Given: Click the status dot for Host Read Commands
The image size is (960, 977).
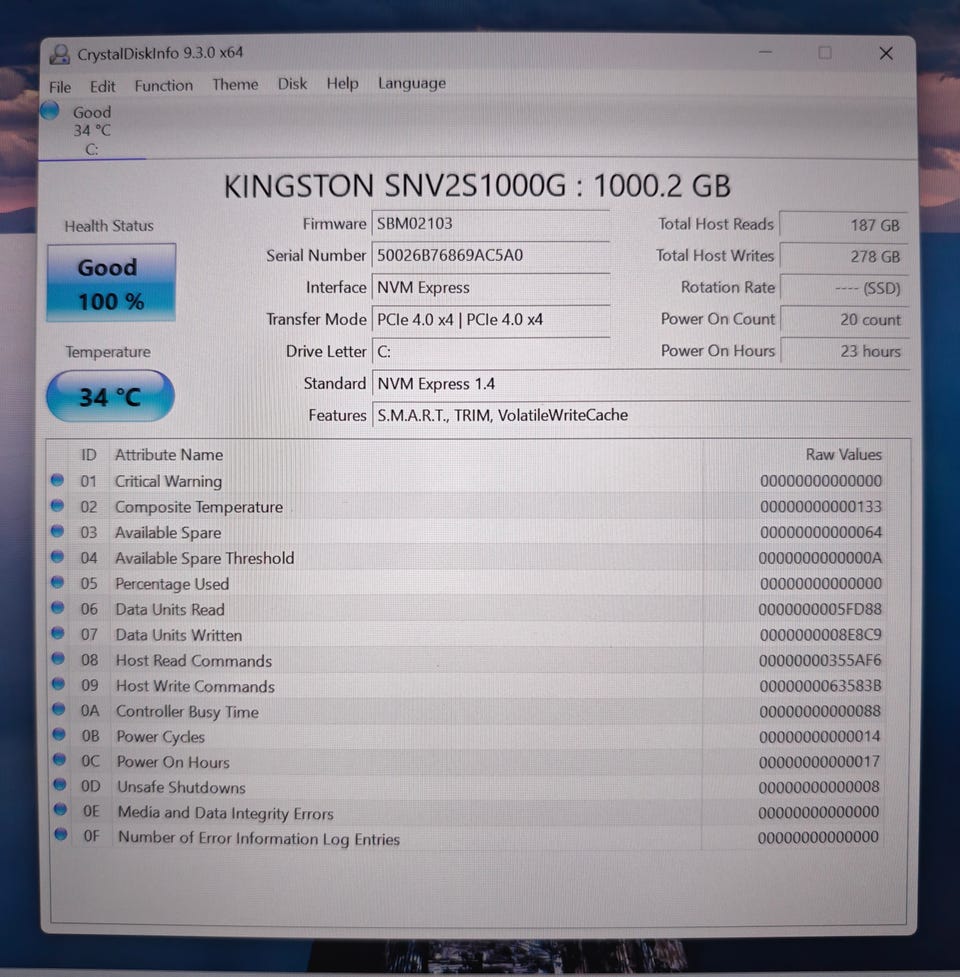Looking at the screenshot, I should 58,659.
